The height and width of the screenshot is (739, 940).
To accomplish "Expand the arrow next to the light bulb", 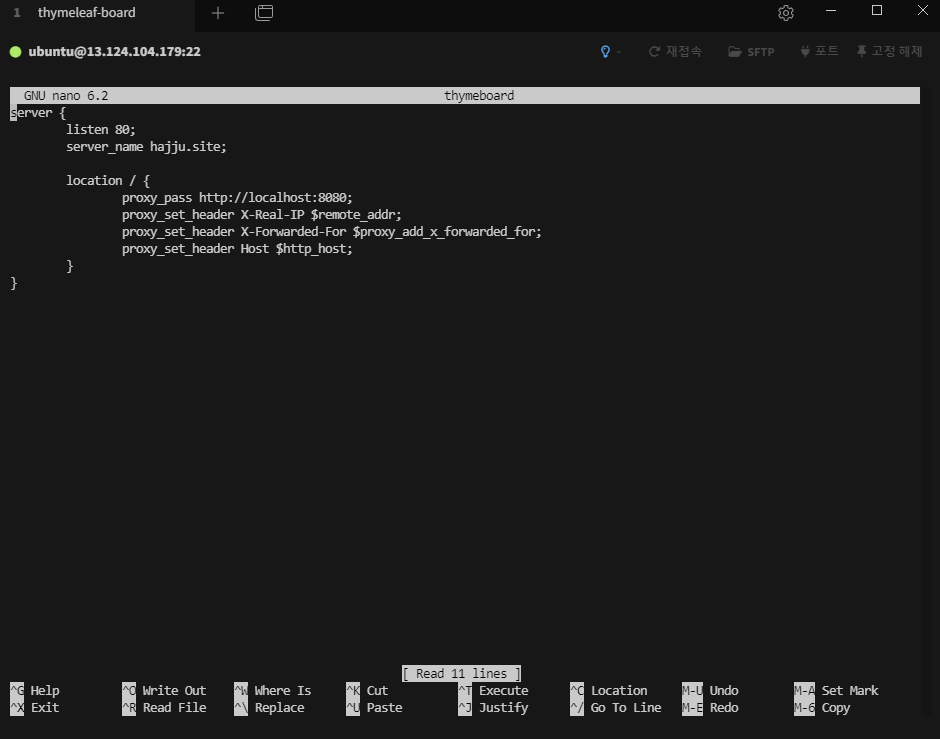I will pos(619,52).
